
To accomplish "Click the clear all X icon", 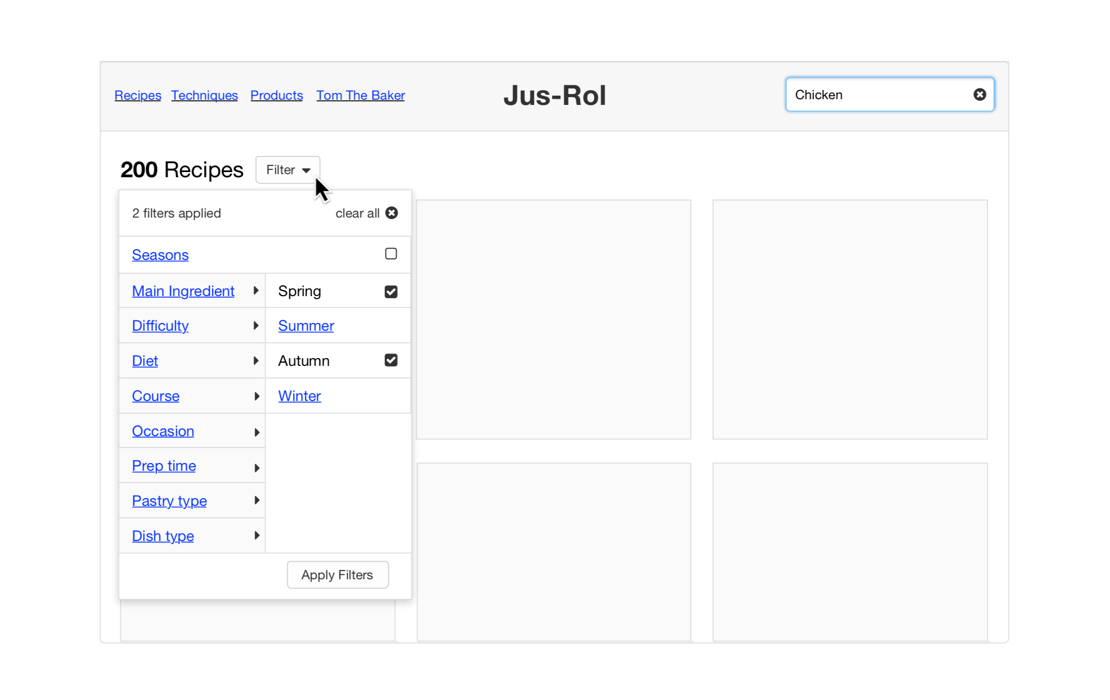I will (391, 213).
